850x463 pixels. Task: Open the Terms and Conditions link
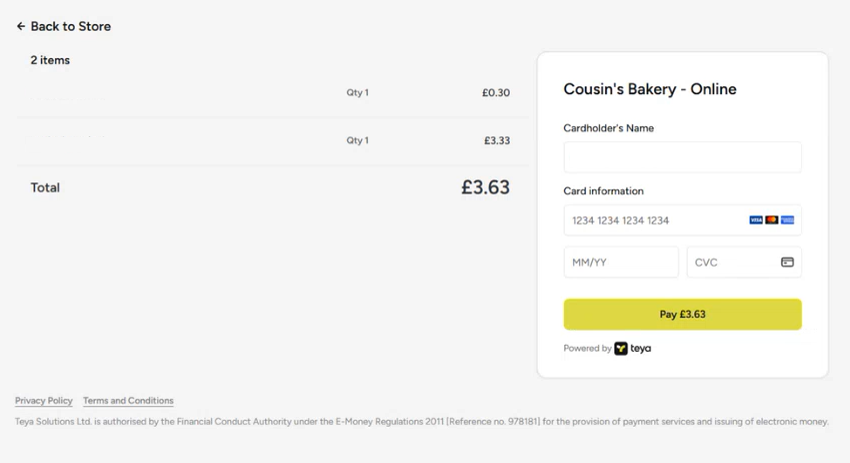128,401
